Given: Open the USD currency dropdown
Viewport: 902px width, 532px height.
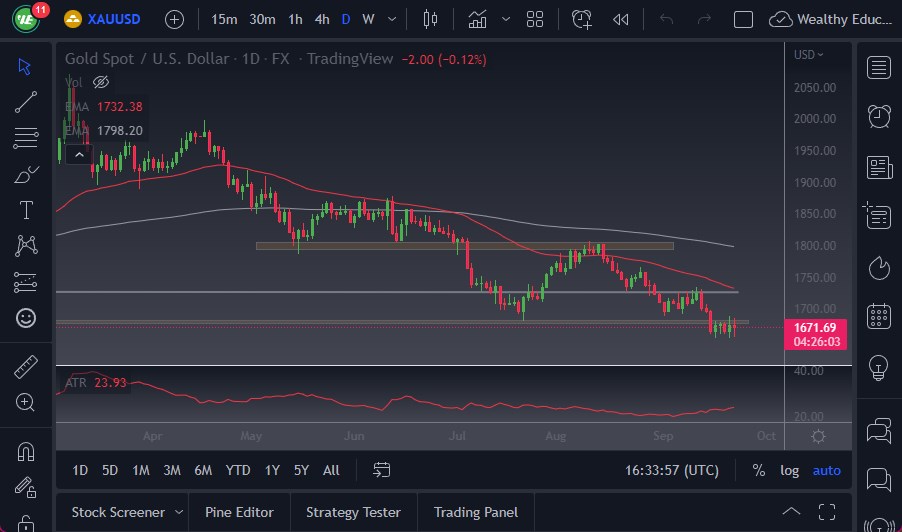Looking at the screenshot, I should pos(807,55).
